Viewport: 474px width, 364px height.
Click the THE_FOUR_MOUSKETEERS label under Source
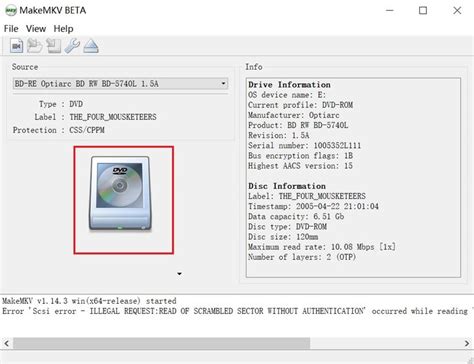pos(113,117)
